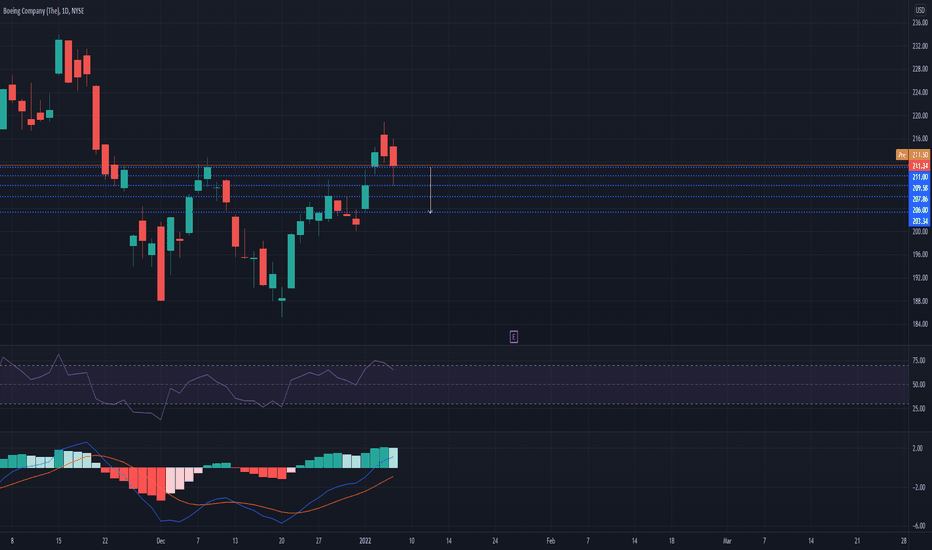Click 228.00 on the price scale

coord(920,69)
